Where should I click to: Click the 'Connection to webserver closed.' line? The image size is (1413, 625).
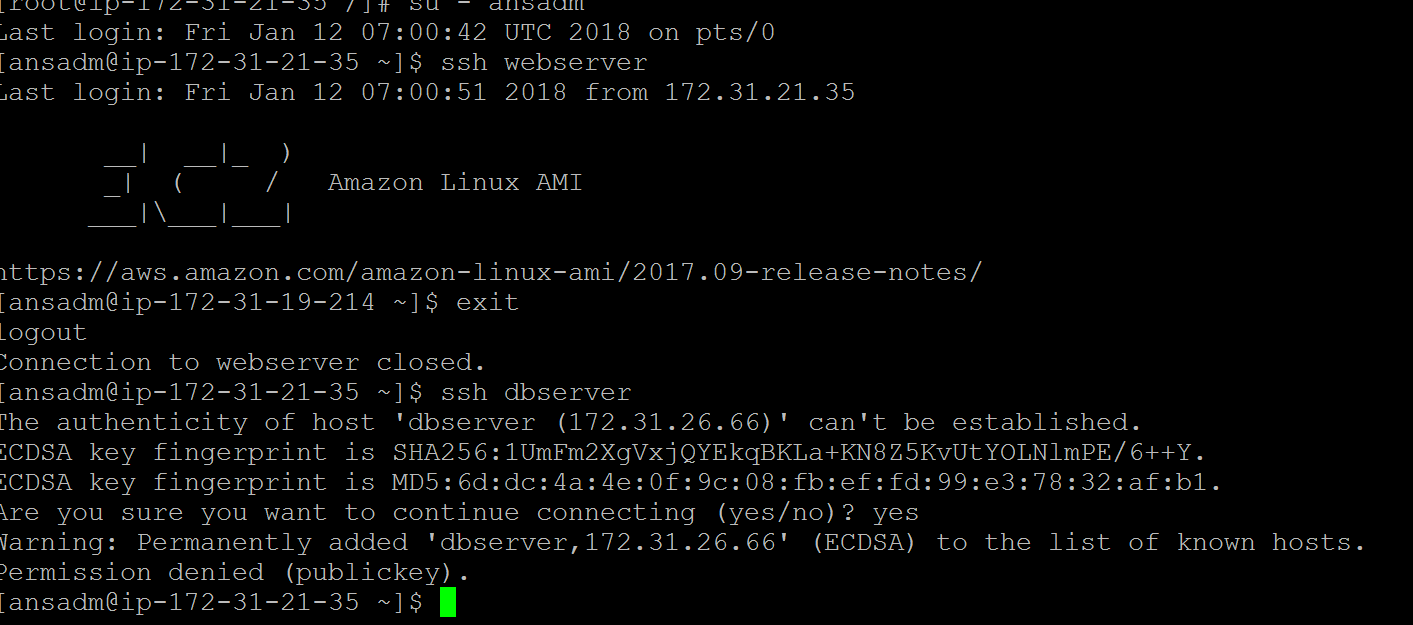(243, 362)
